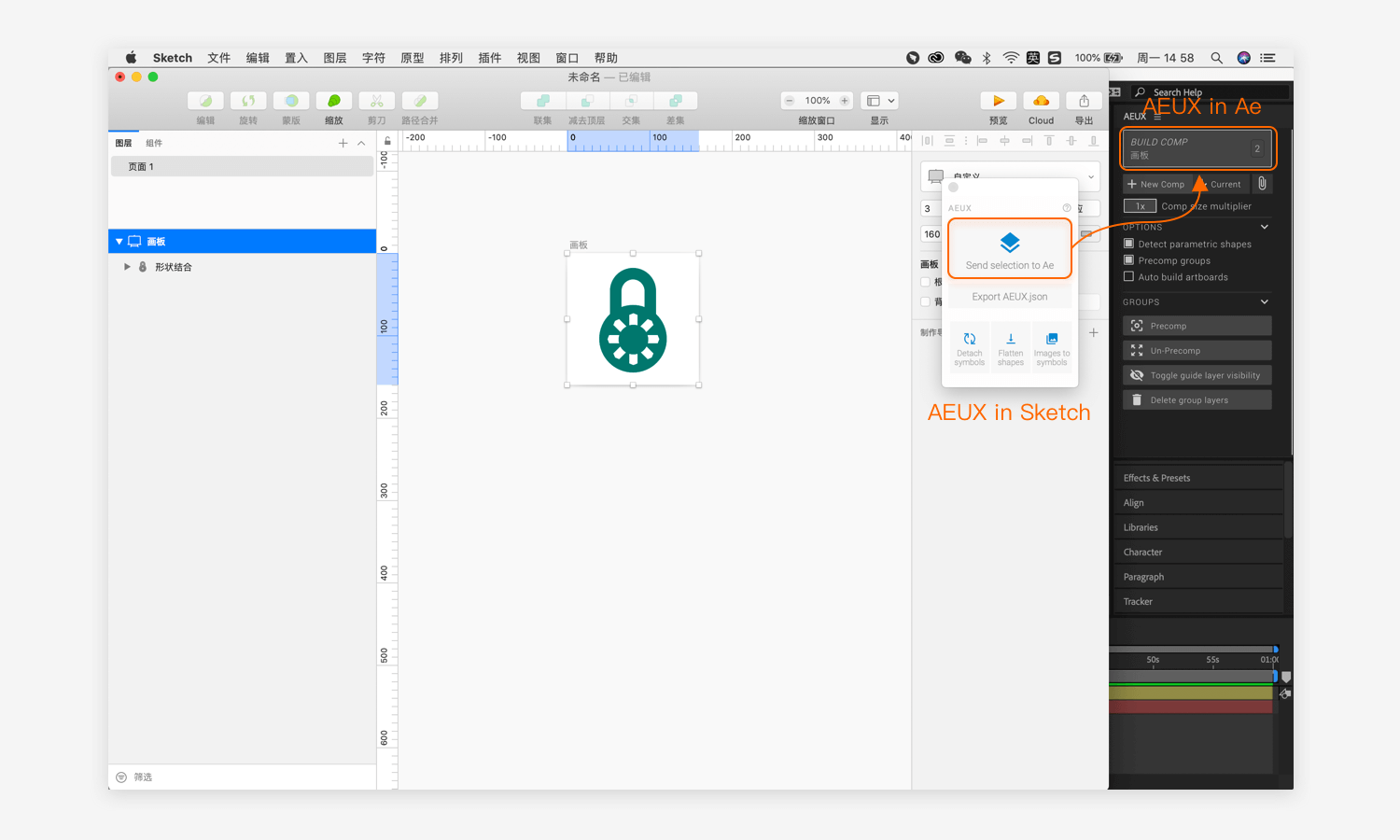Select the 缩放 scale tool

coord(333,101)
